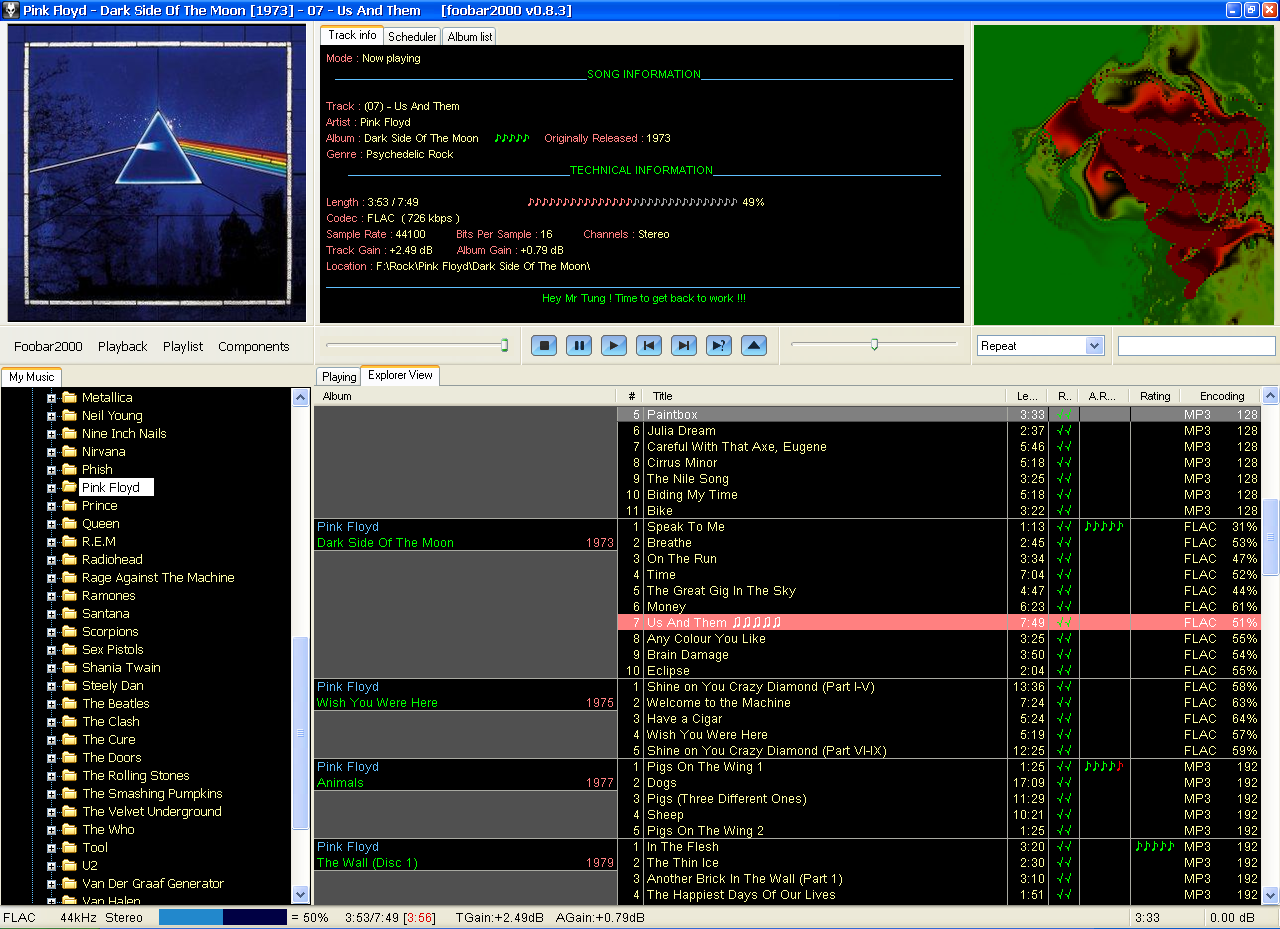Sort by the Encoding column header
The width and height of the screenshot is (1280, 929).
(1221, 396)
